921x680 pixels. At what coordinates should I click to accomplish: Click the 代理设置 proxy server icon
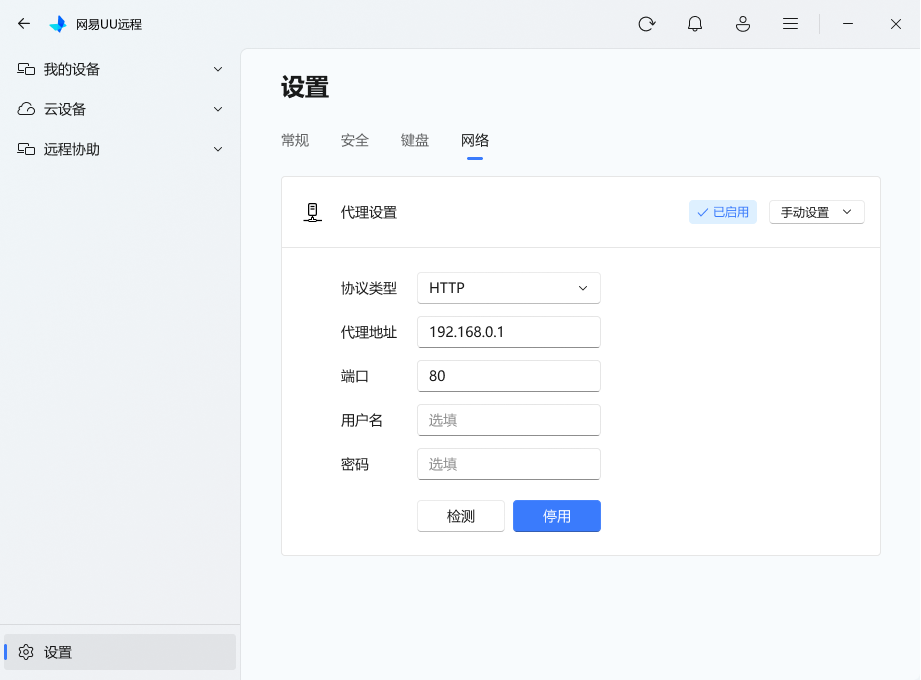tap(312, 213)
